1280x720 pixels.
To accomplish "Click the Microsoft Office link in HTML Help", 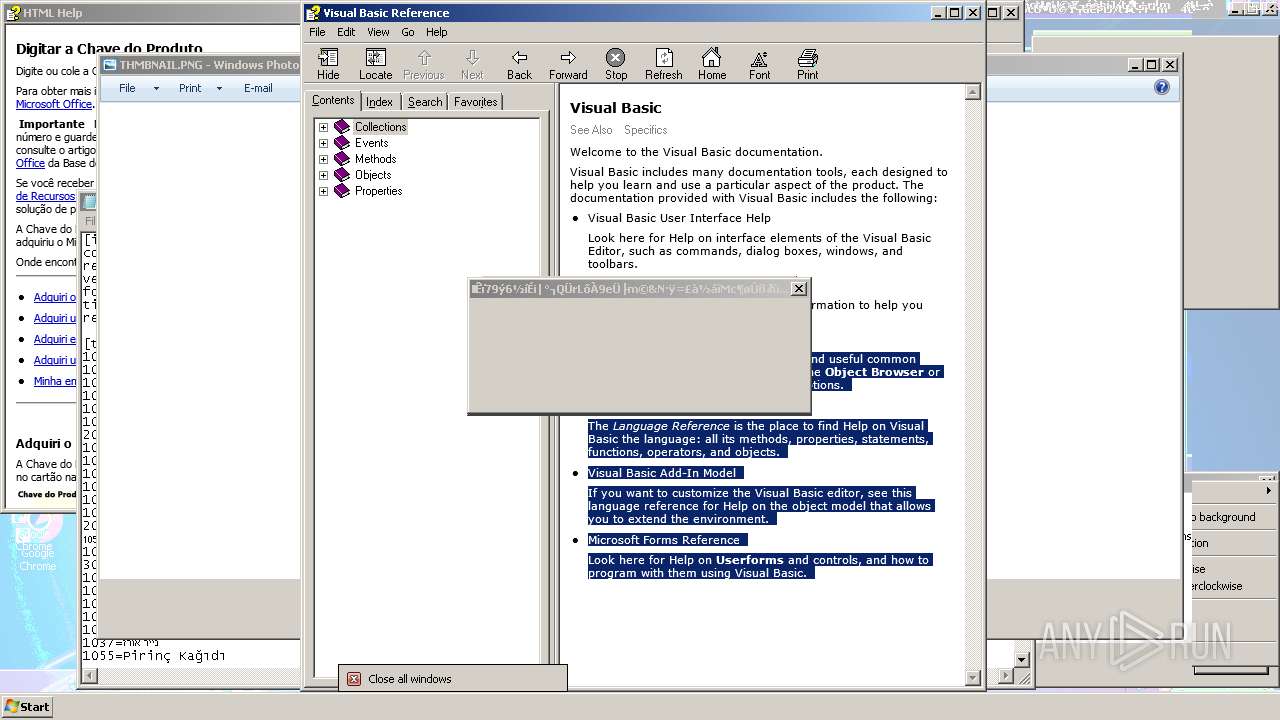I will tap(54, 104).
